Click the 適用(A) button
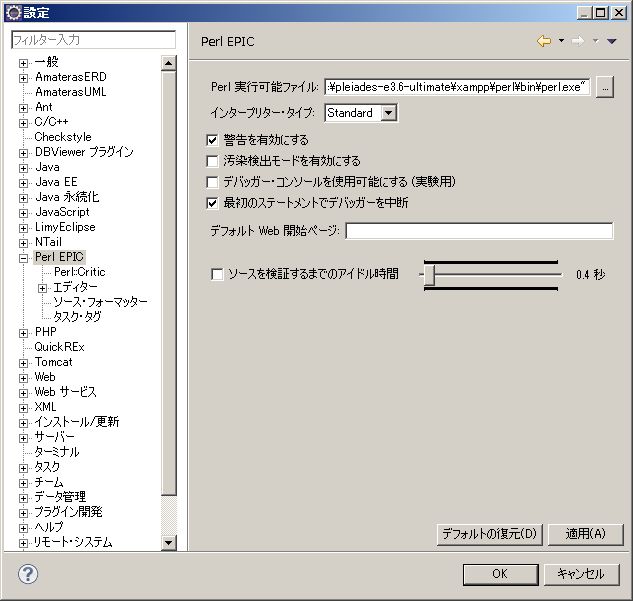 (x=586, y=534)
